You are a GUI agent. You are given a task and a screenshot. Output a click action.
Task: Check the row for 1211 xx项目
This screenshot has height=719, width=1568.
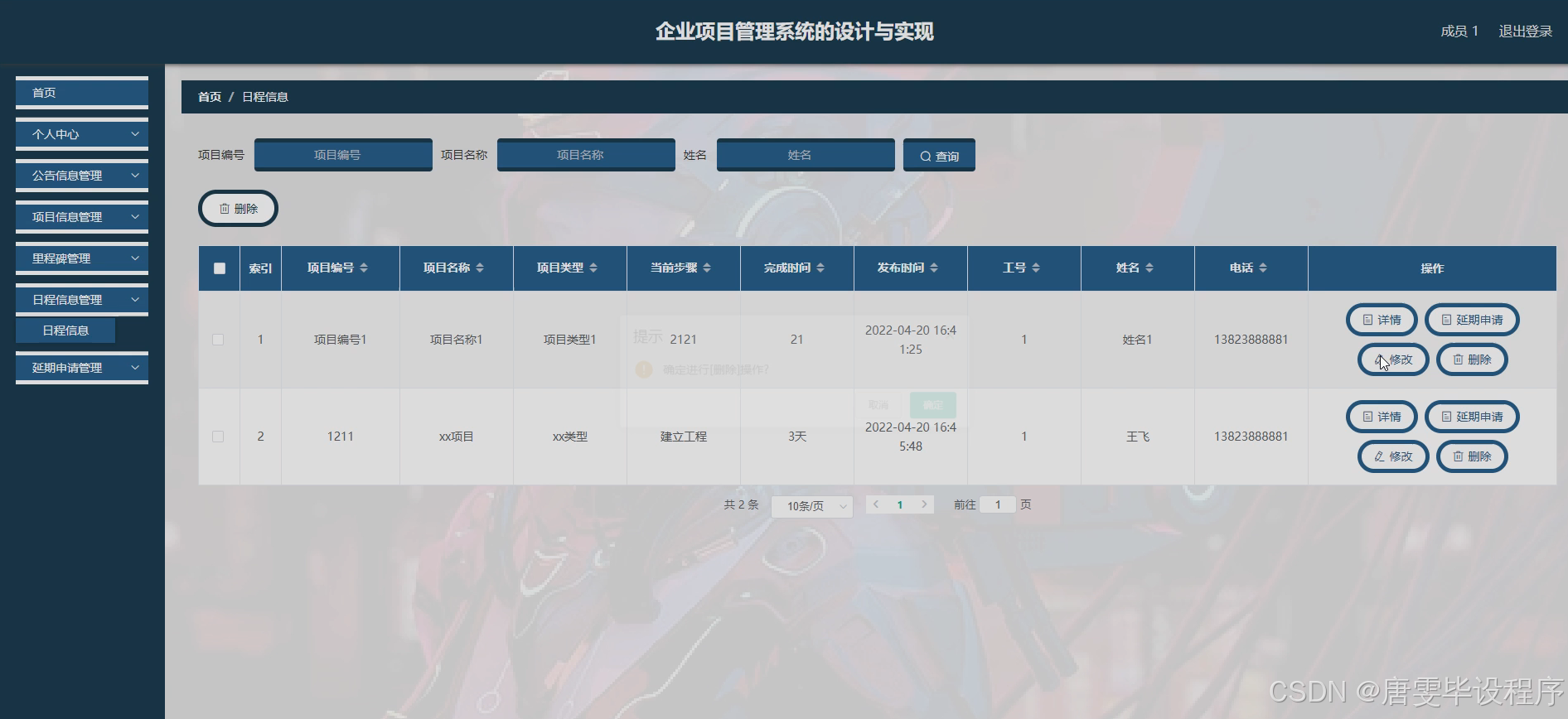(218, 437)
